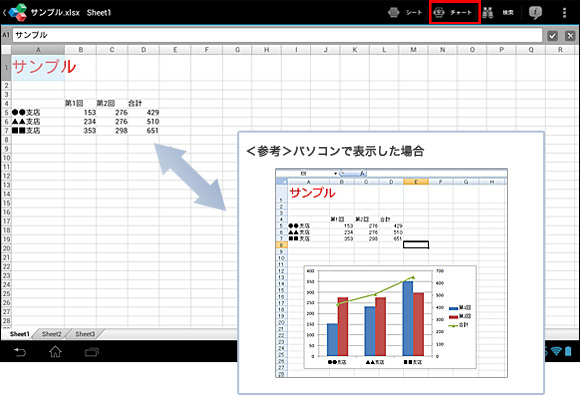Open the three-dot overflow menu
This screenshot has height=395, width=580.
tap(564, 13)
